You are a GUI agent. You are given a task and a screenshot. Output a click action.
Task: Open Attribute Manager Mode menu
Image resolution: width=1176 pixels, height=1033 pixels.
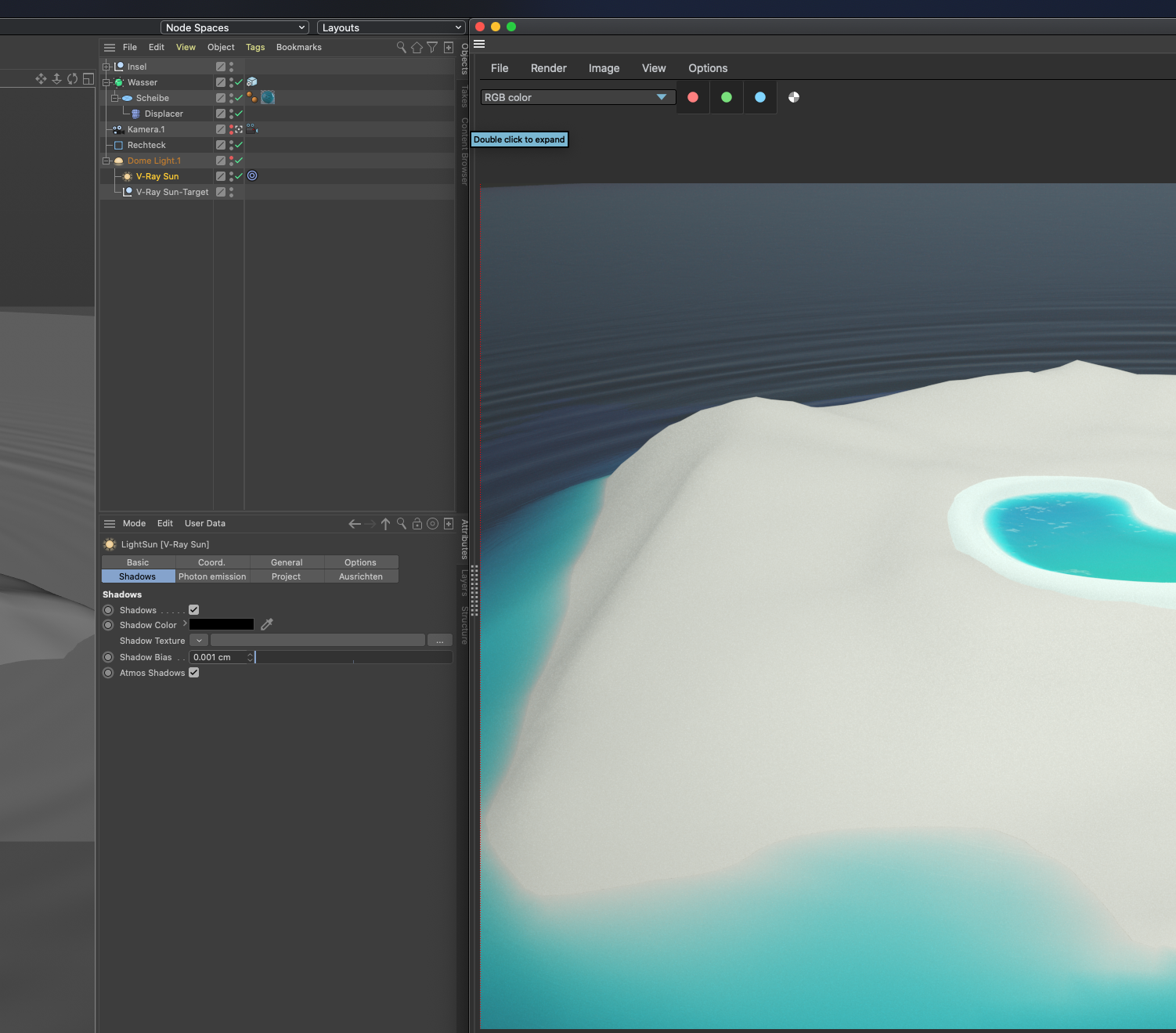click(x=134, y=523)
